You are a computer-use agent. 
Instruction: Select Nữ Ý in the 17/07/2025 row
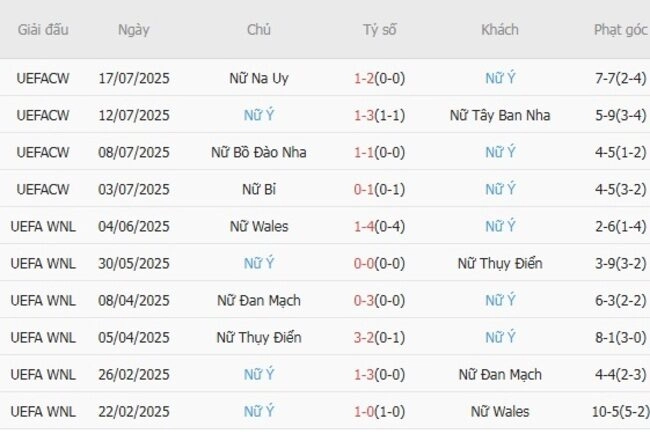[x=500, y=78]
